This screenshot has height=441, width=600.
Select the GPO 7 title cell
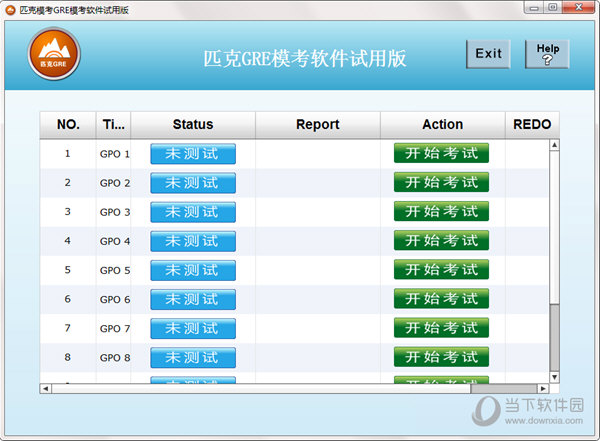(114, 328)
